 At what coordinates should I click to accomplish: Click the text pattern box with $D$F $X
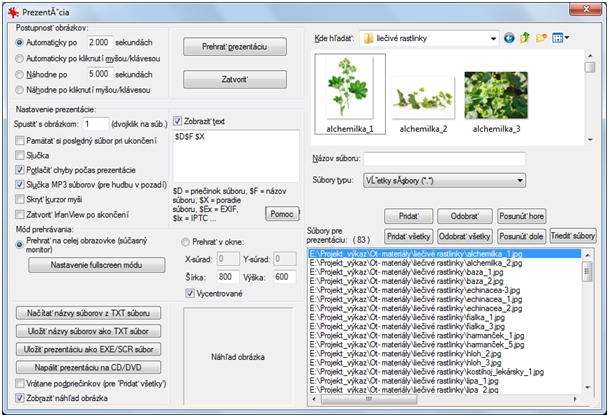click(236, 156)
